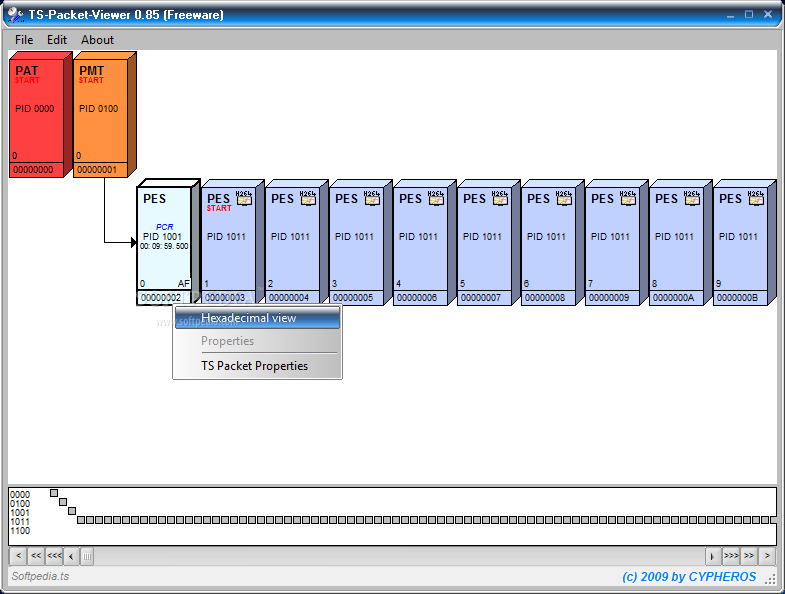Screen dimensions: 785x594
Task: Choose TS Packet Properties from context menu
Action: click(x=257, y=366)
